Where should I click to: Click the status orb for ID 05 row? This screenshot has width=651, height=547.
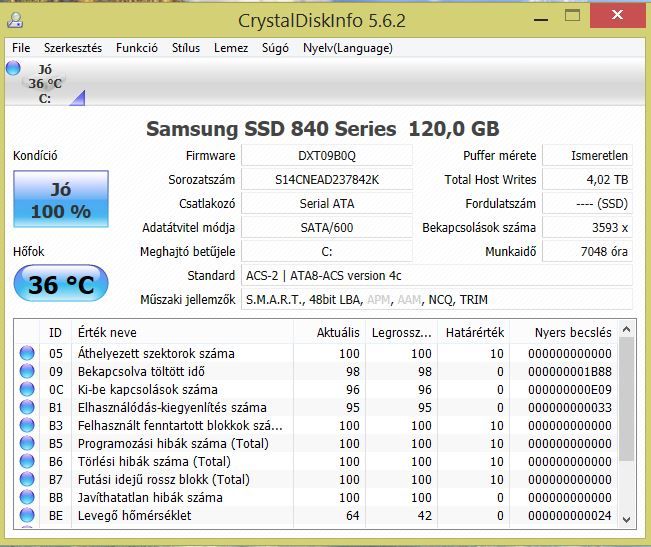coord(27,353)
